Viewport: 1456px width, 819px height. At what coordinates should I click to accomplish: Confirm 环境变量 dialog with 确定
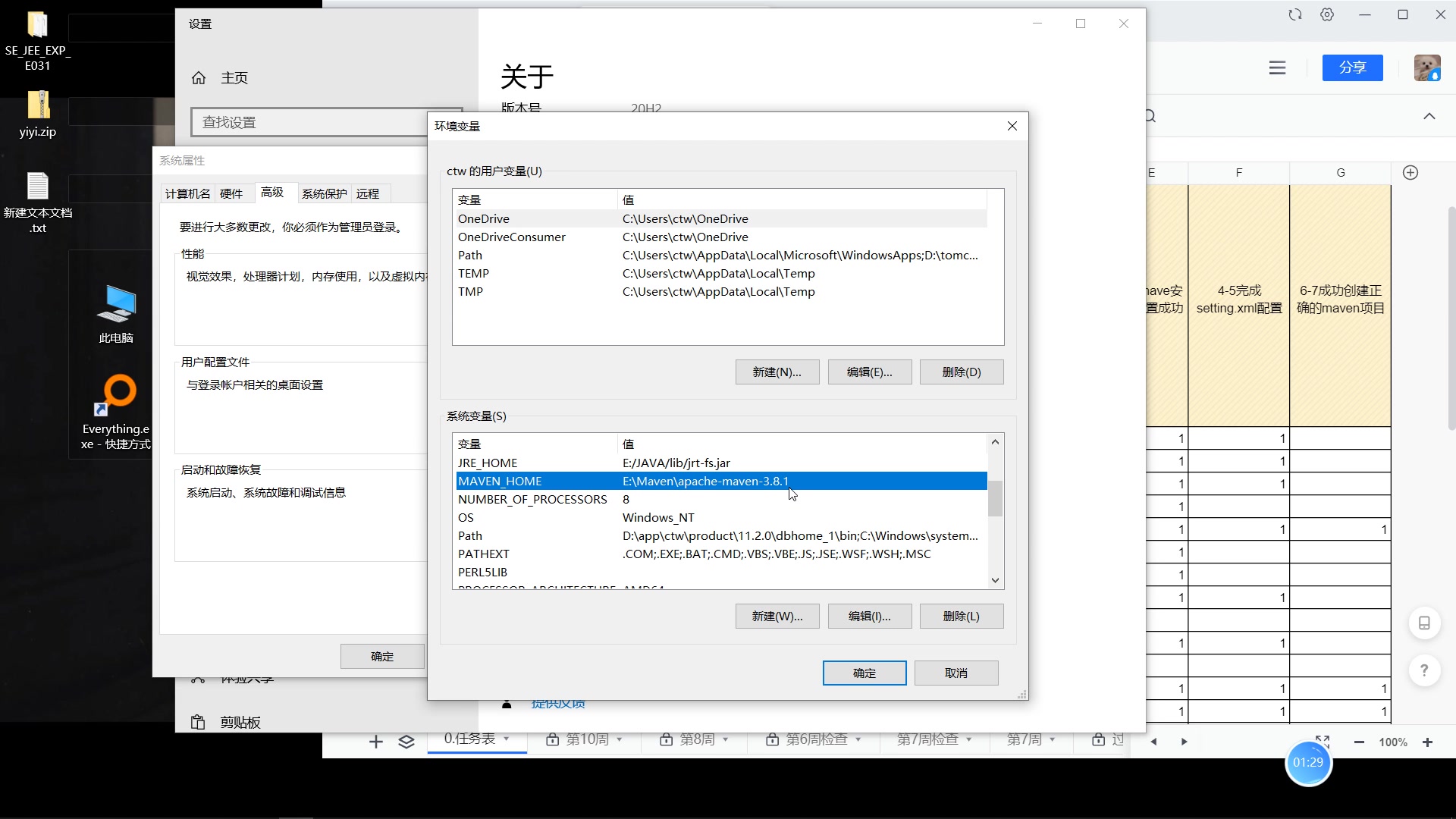coord(864,673)
